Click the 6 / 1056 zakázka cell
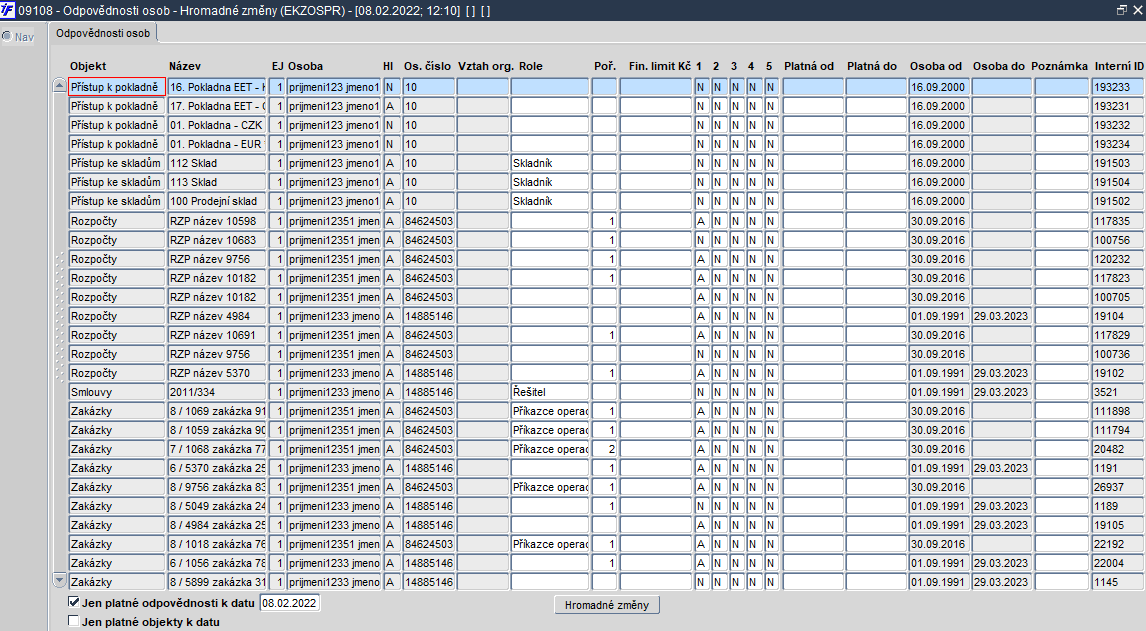 217,563
